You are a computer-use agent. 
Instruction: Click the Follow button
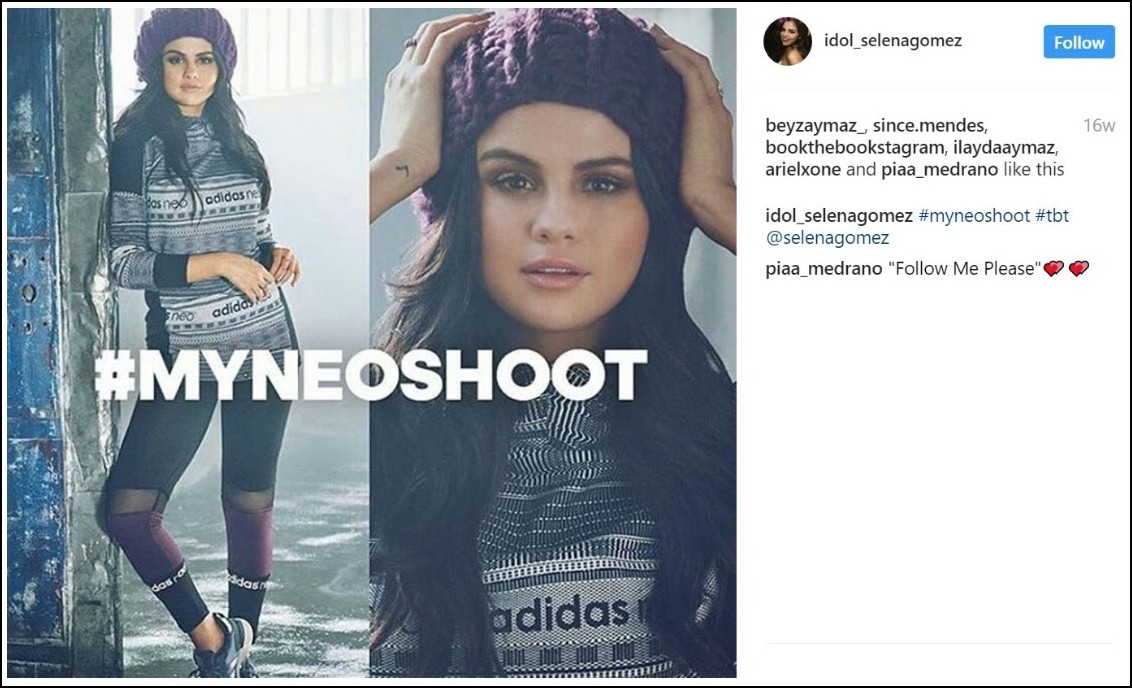click(1079, 42)
